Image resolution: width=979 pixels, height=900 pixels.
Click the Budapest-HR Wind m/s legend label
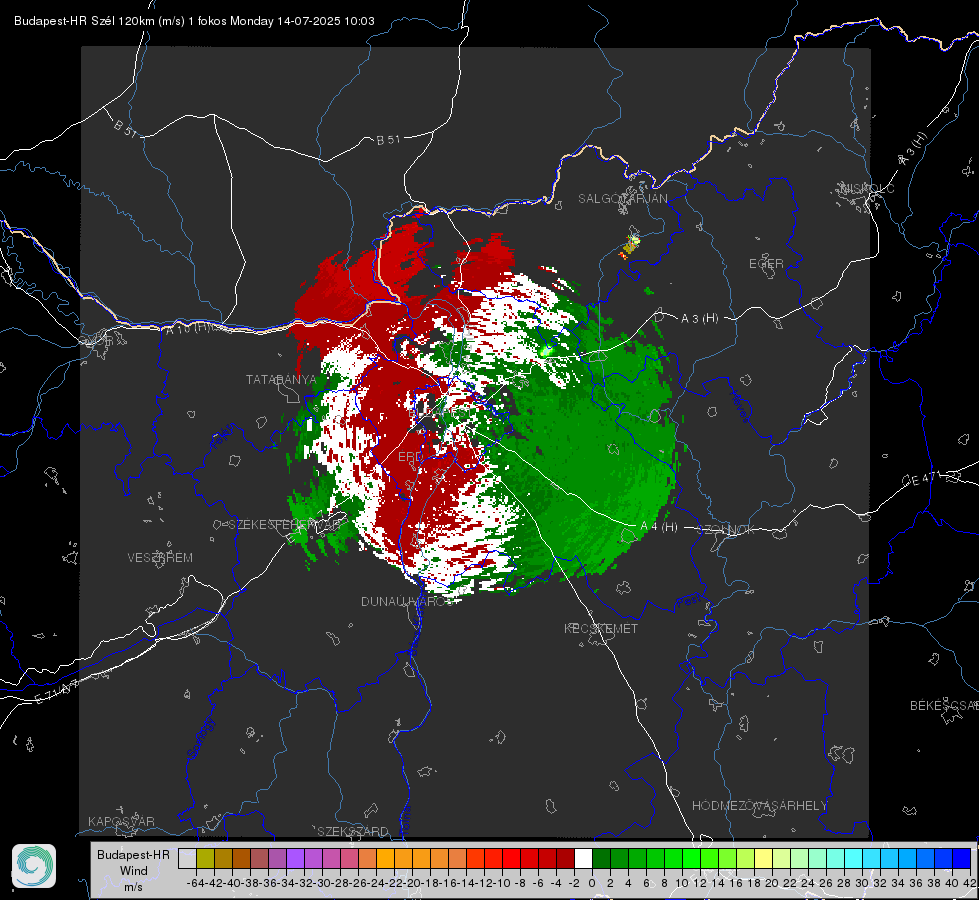coord(134,871)
